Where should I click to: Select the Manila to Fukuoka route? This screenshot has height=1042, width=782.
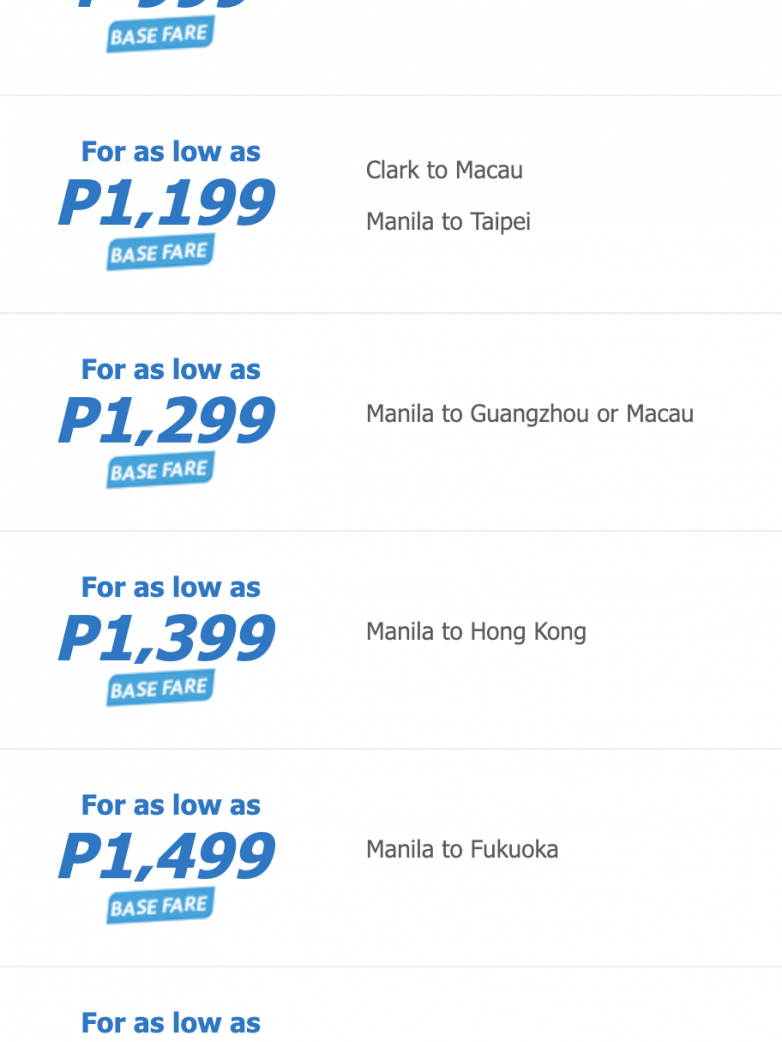click(462, 850)
